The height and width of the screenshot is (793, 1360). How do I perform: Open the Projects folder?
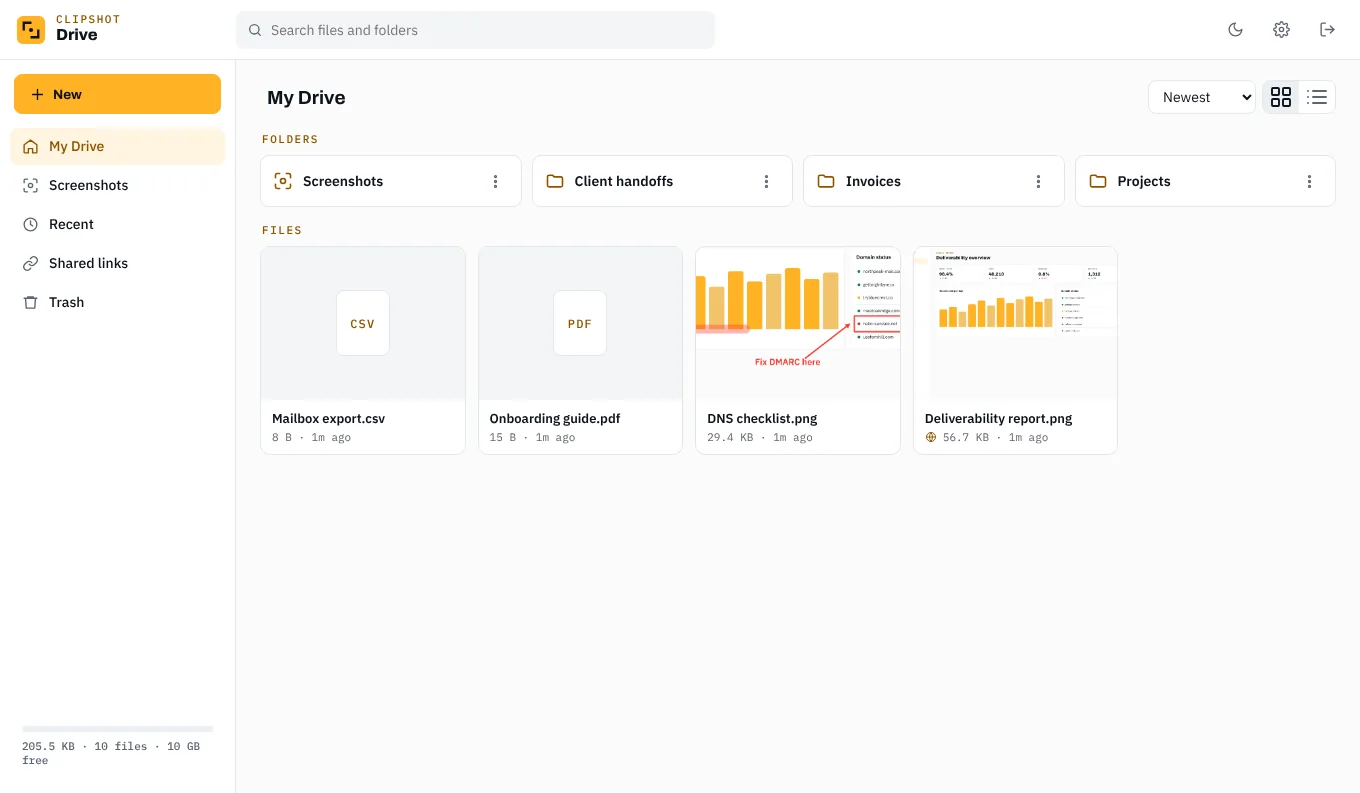point(1205,181)
